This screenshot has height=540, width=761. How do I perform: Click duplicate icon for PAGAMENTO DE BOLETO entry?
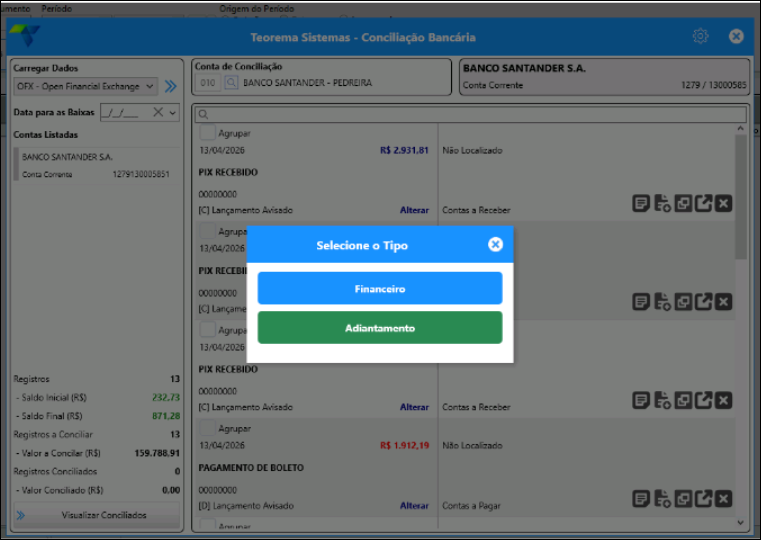pyautogui.click(x=683, y=499)
